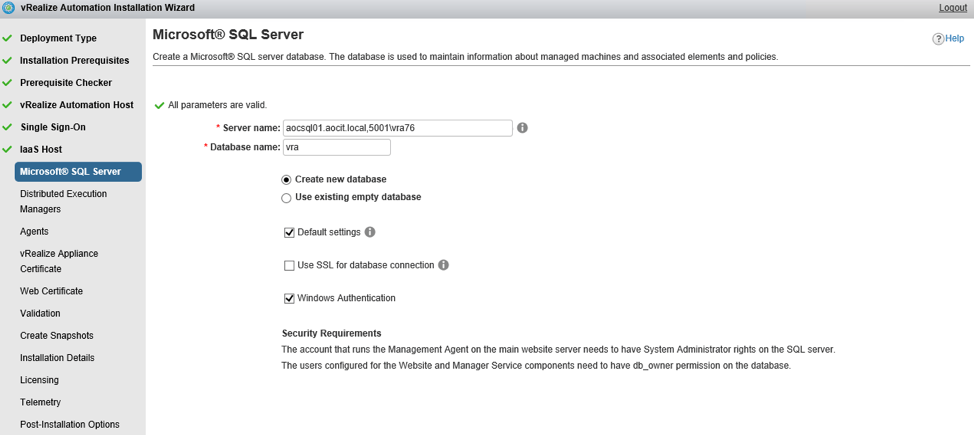This screenshot has height=435, width=974.
Task: Click info icon next to Server name
Action: click(x=522, y=127)
